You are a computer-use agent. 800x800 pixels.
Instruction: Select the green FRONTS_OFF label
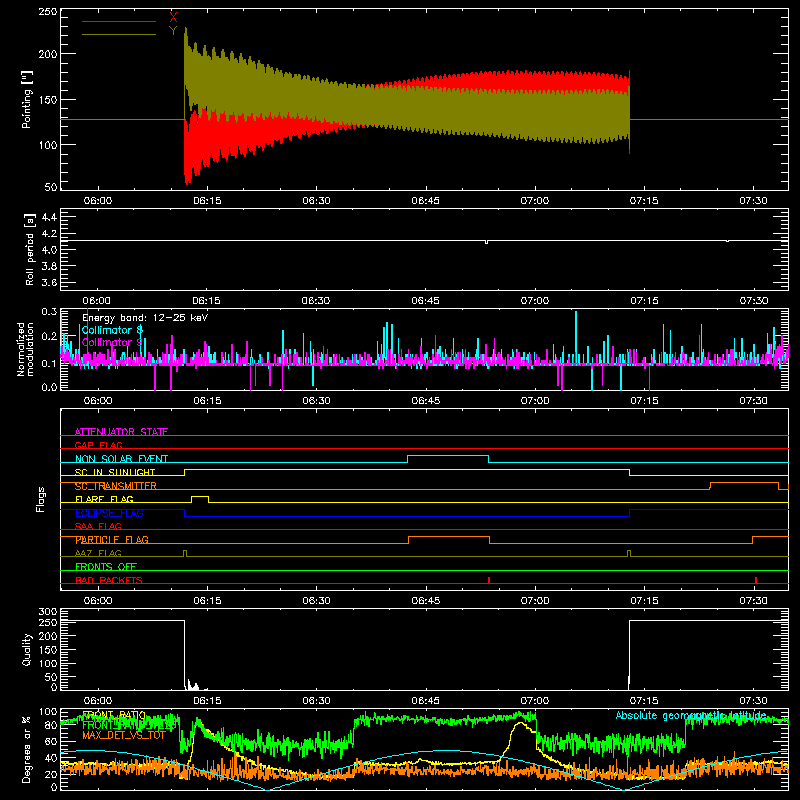106,567
